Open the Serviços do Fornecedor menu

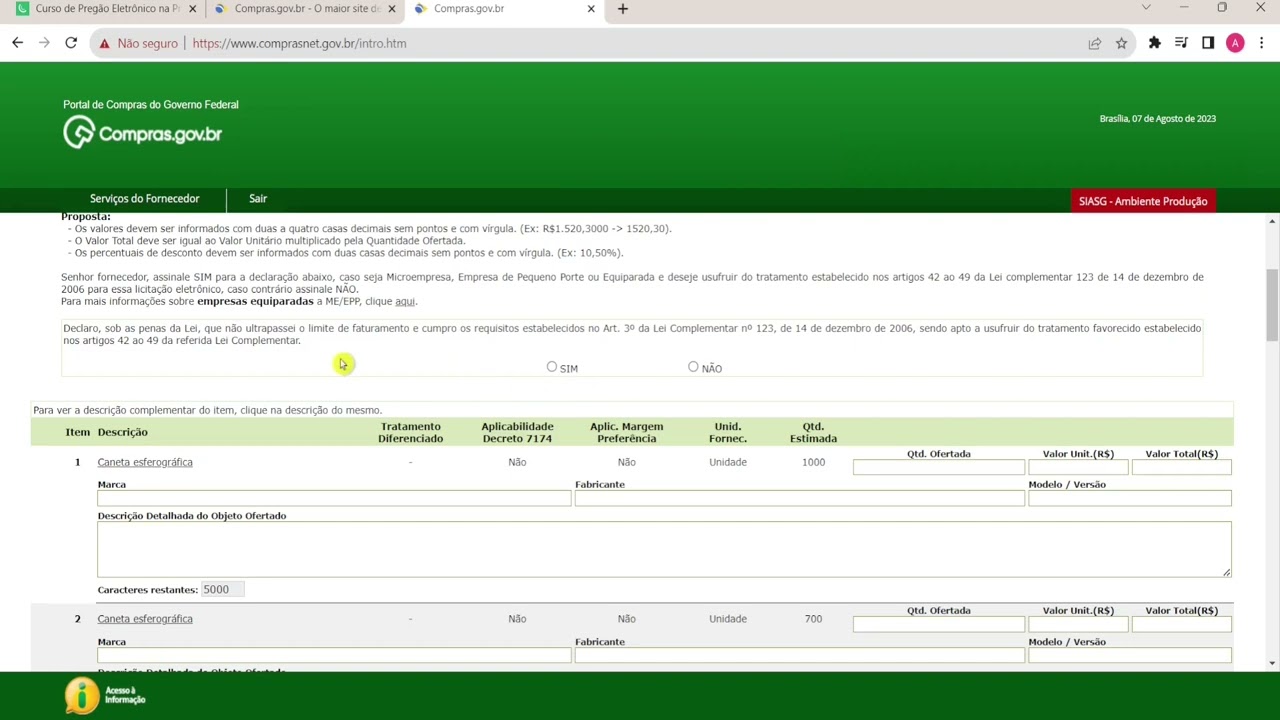click(145, 199)
